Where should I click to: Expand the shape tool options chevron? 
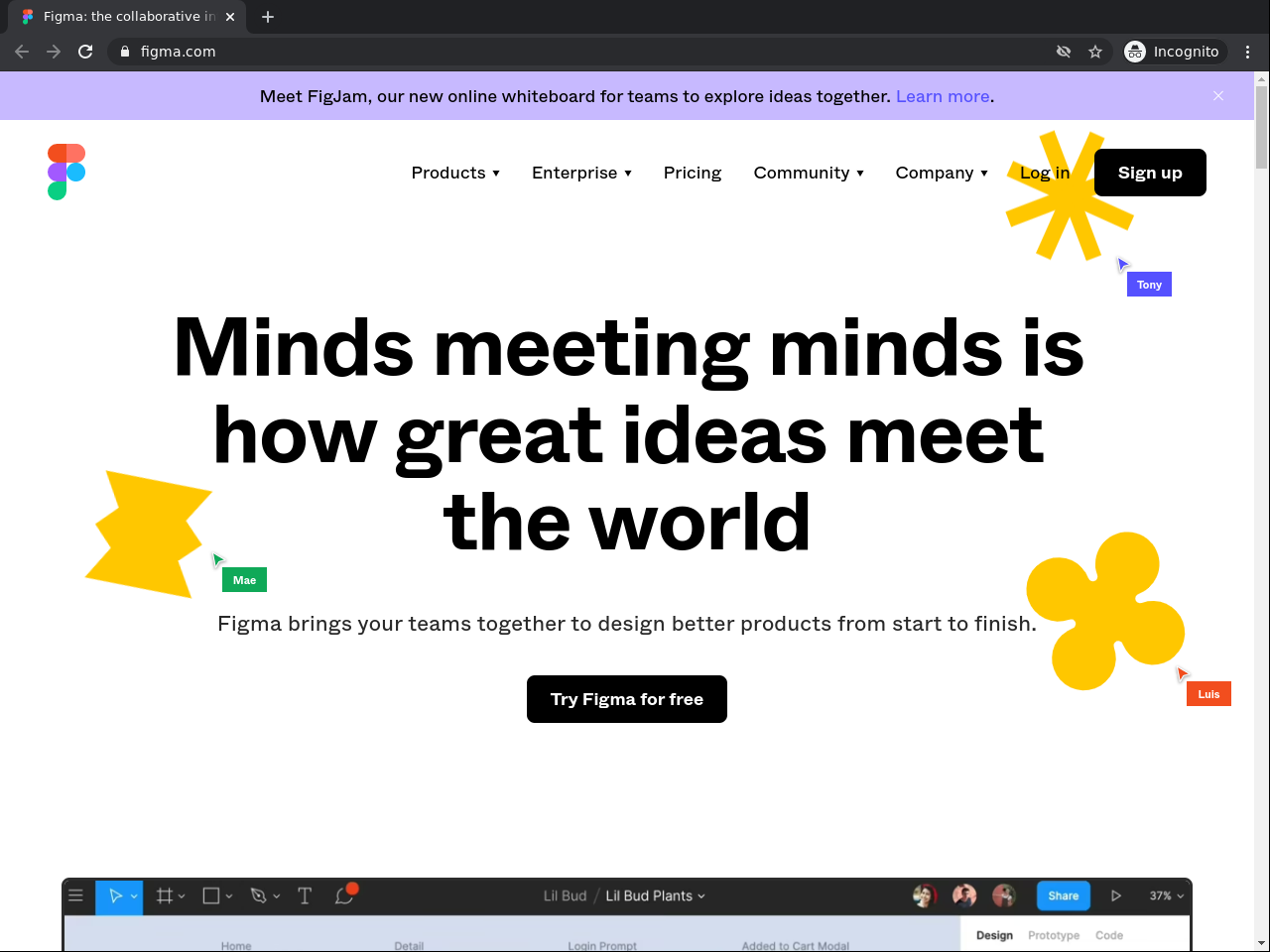pyautogui.click(x=229, y=896)
